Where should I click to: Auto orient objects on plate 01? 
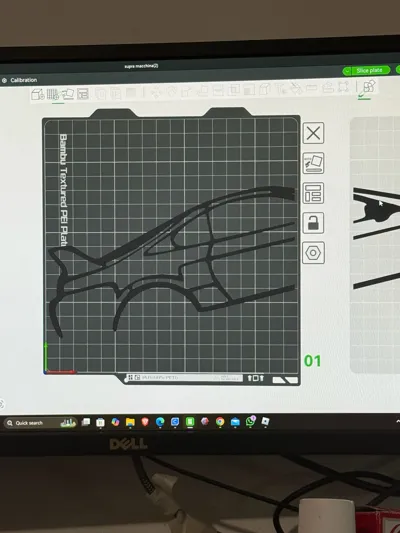tap(313, 163)
